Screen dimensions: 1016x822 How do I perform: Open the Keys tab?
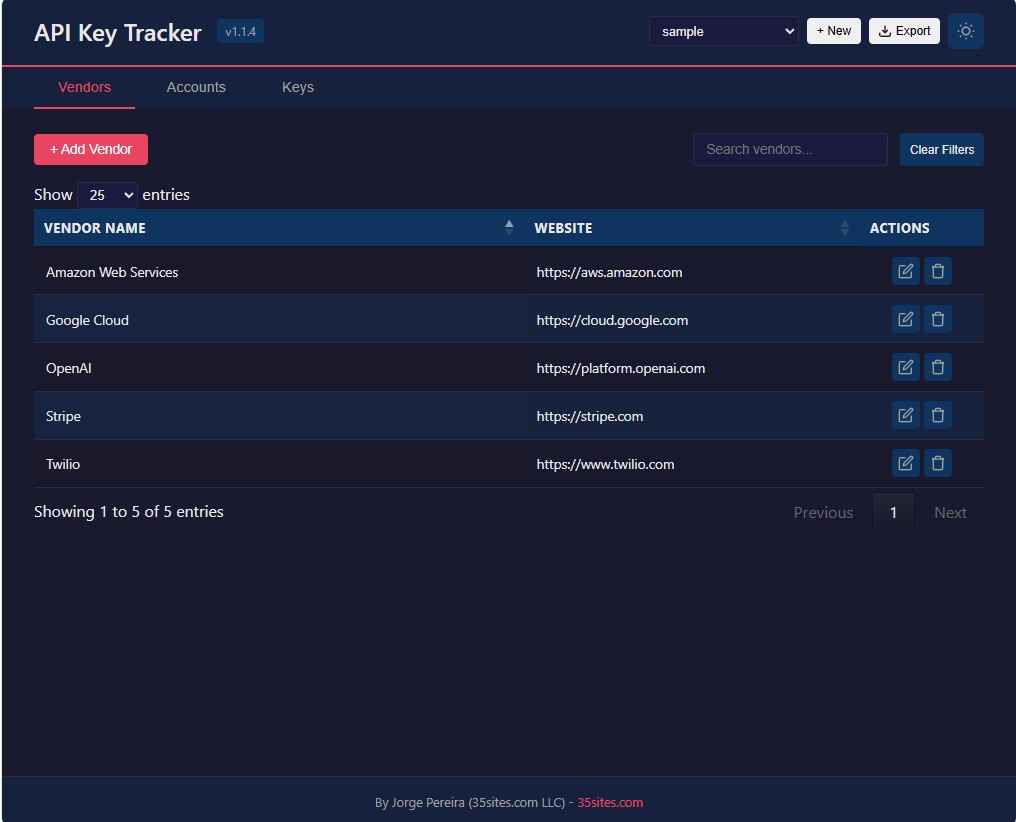(297, 87)
